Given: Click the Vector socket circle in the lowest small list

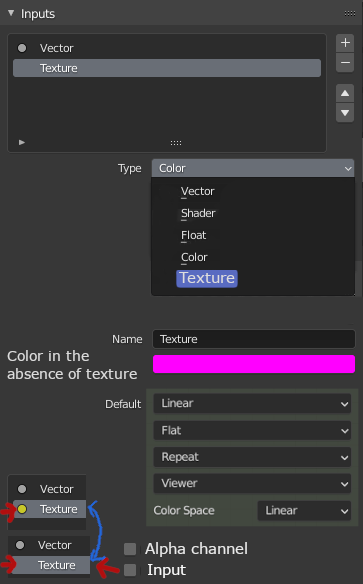Looking at the screenshot, I should 20,545.
